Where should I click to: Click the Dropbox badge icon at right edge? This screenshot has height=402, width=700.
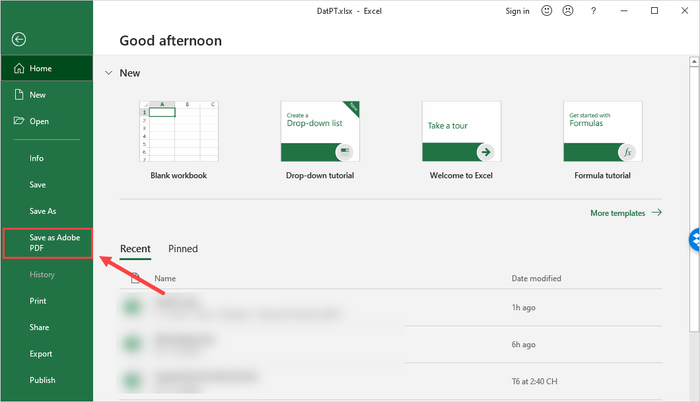[x=695, y=240]
